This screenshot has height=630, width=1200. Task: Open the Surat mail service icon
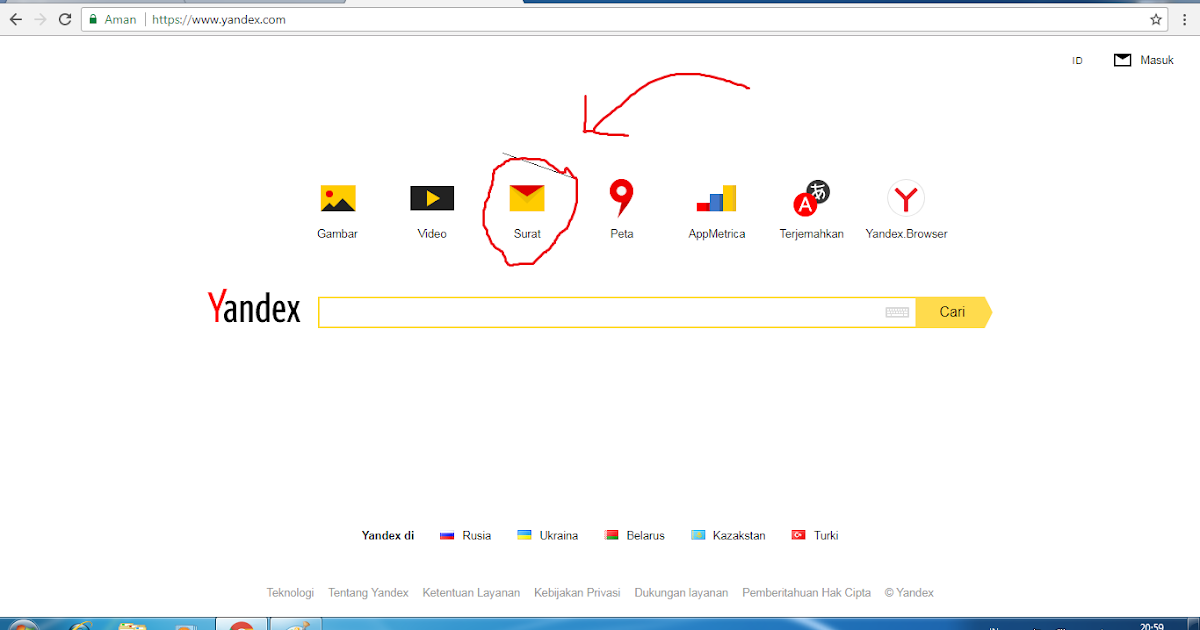528,198
